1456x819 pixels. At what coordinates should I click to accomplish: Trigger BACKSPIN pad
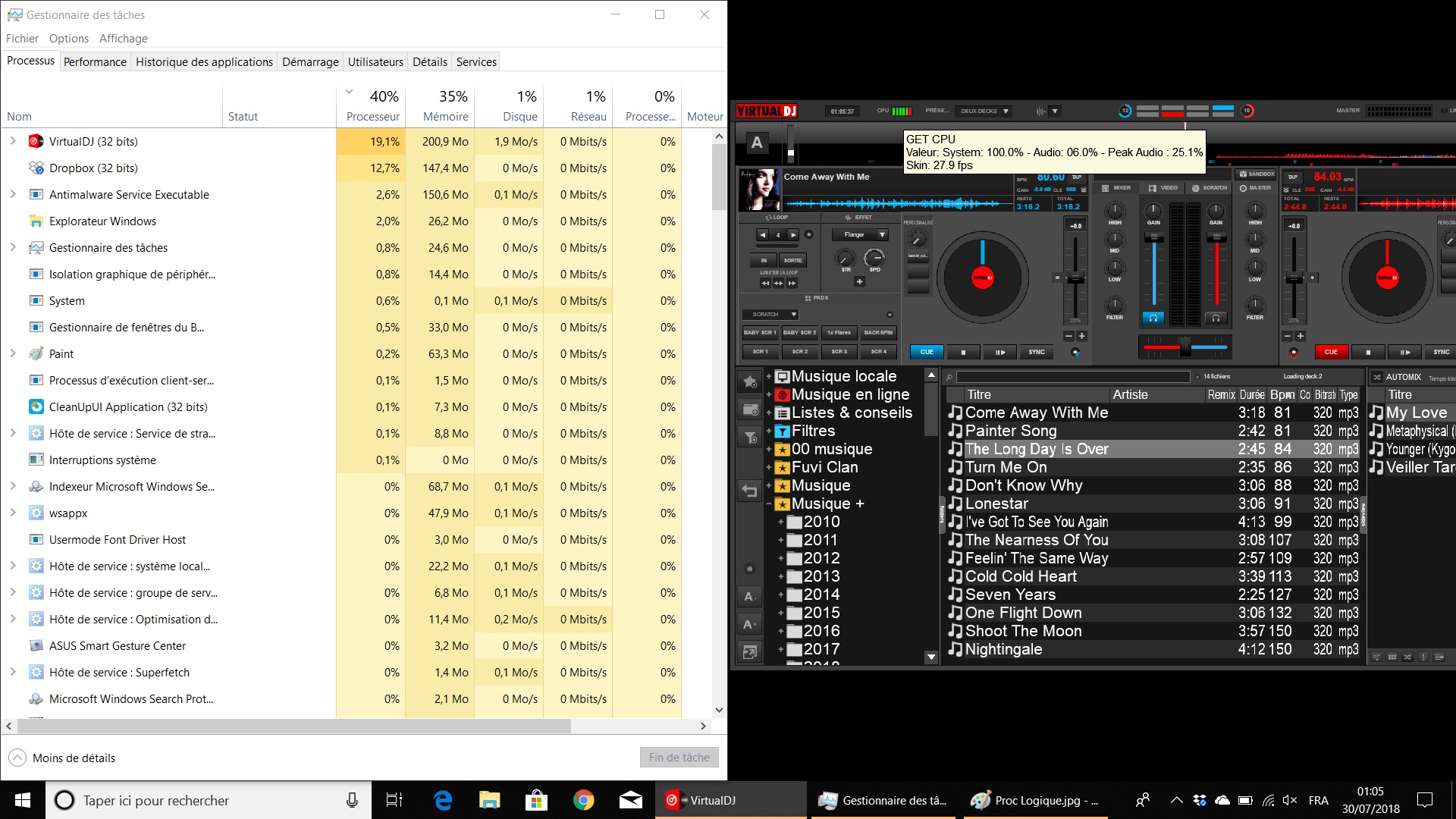[878, 332]
